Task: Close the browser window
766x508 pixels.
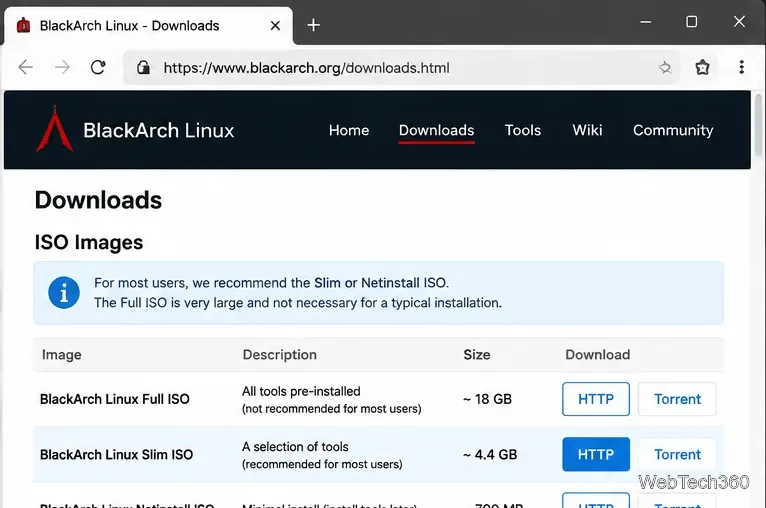Action: [x=739, y=21]
